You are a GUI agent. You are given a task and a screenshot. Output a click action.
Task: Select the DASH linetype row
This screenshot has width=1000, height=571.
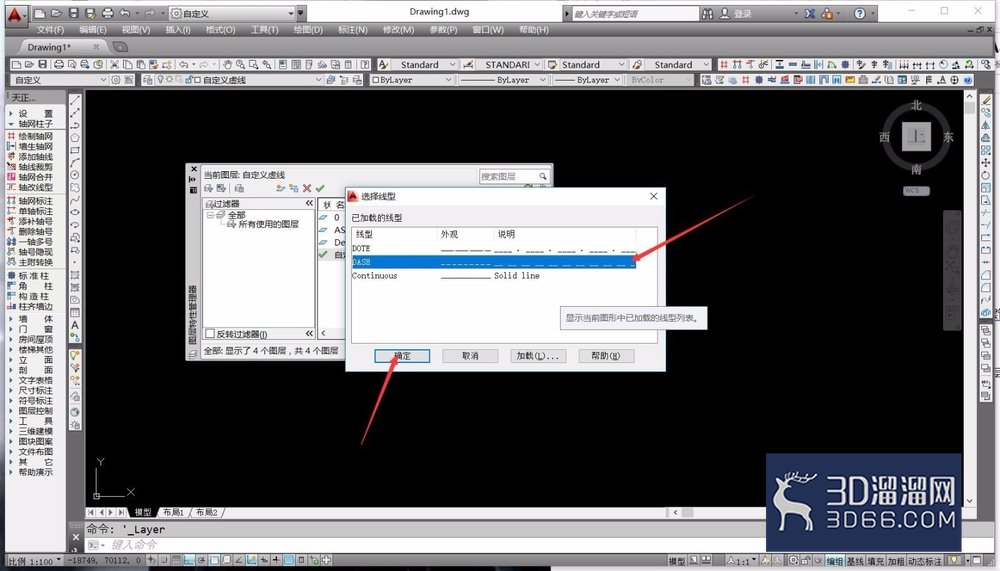pos(494,262)
